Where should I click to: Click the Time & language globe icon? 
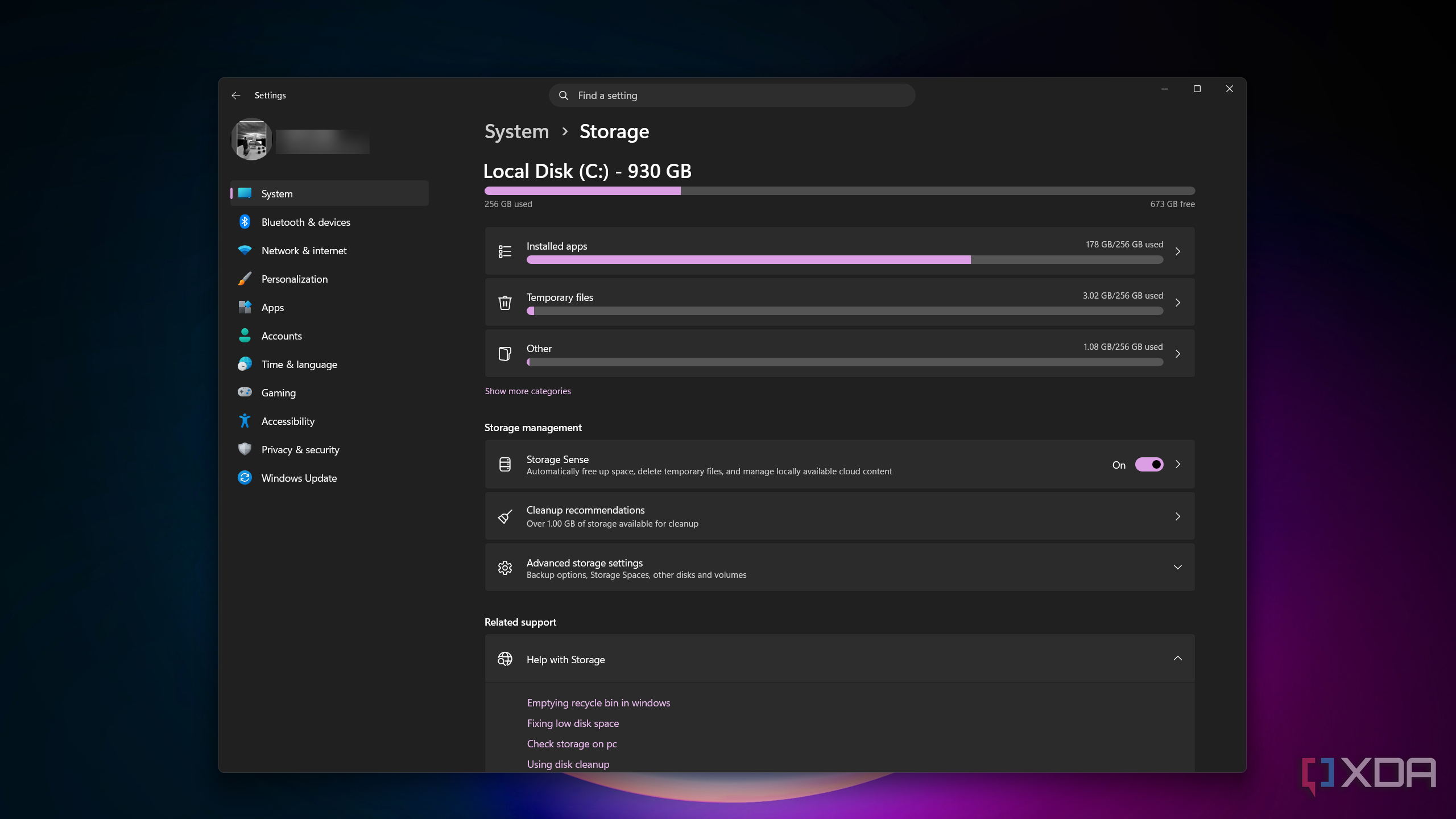245,364
